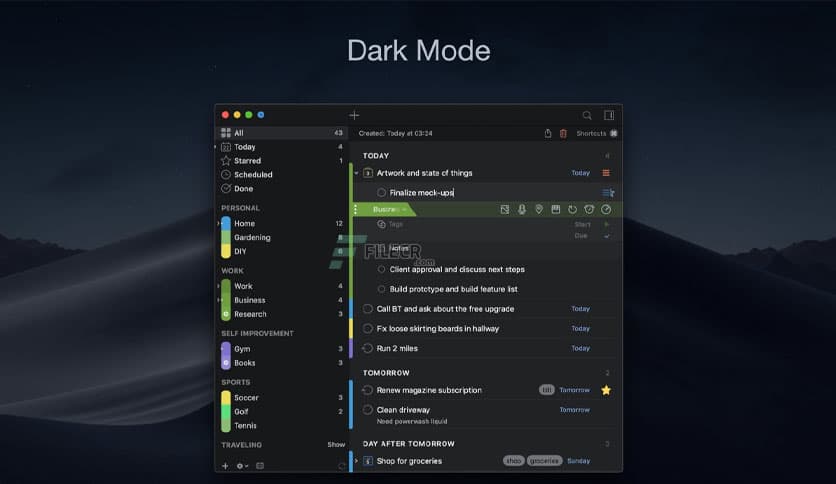This screenshot has width=836, height=484.
Task: Click the Shortcuts label in header
Action: (591, 133)
